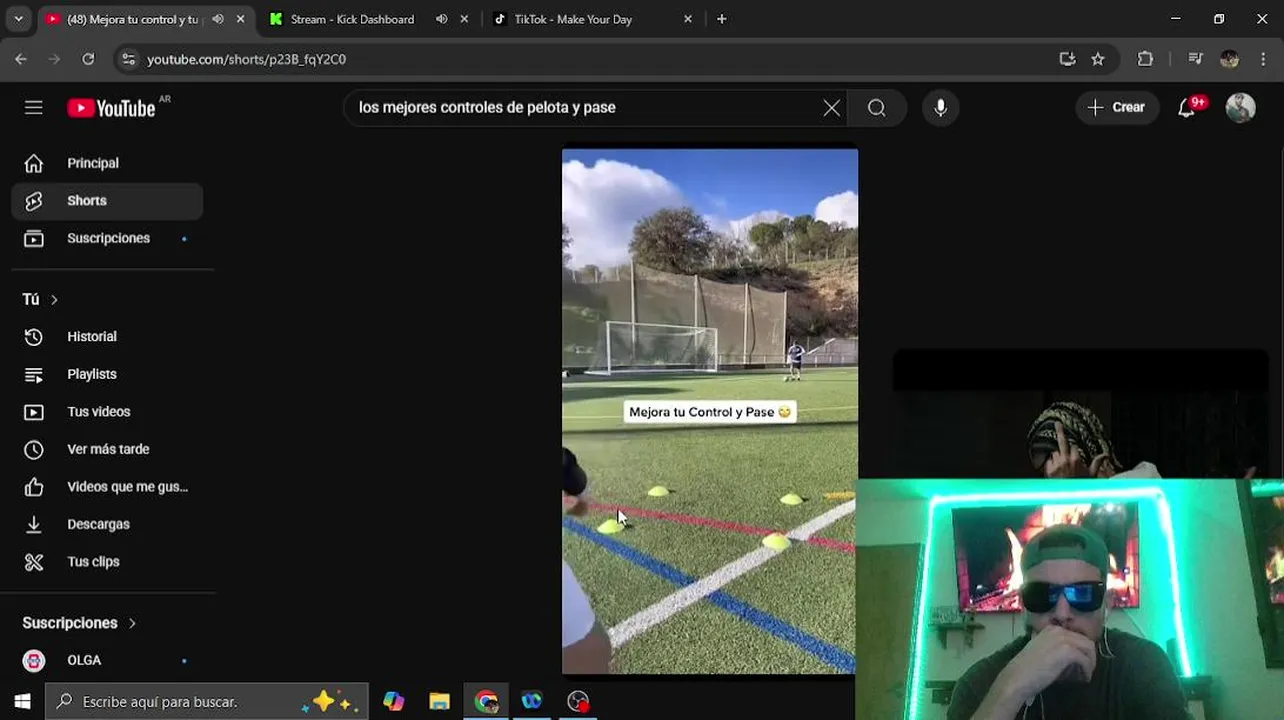Click the Shorts video player

[x=710, y=411]
